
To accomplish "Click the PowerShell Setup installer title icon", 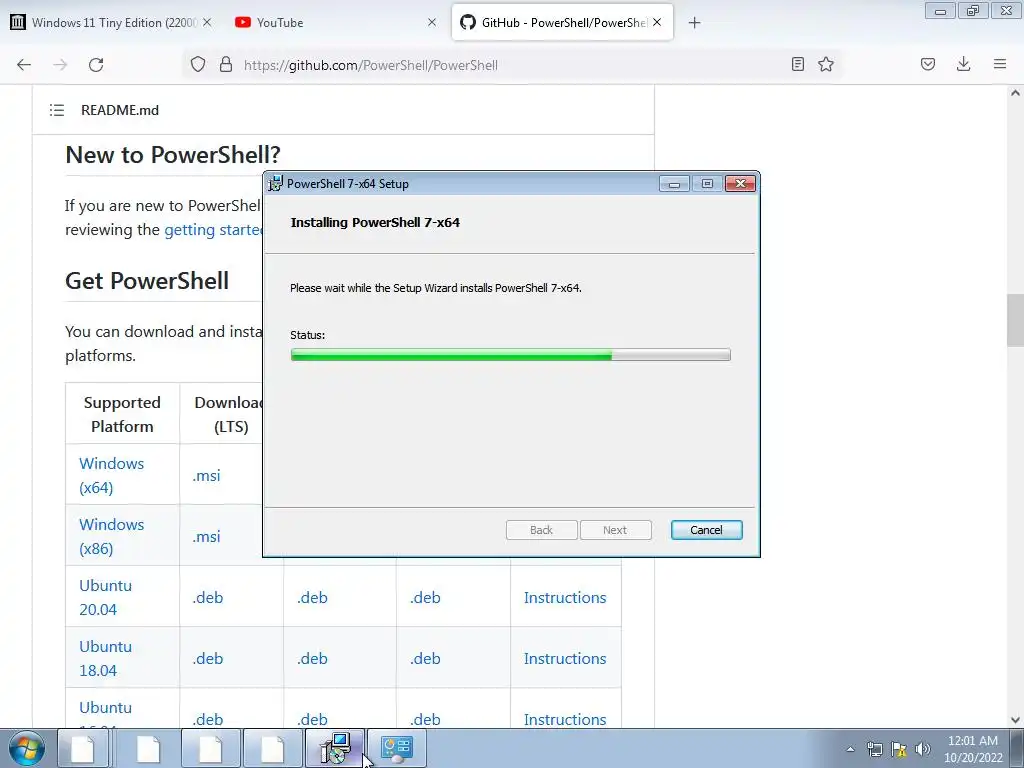I will (276, 184).
